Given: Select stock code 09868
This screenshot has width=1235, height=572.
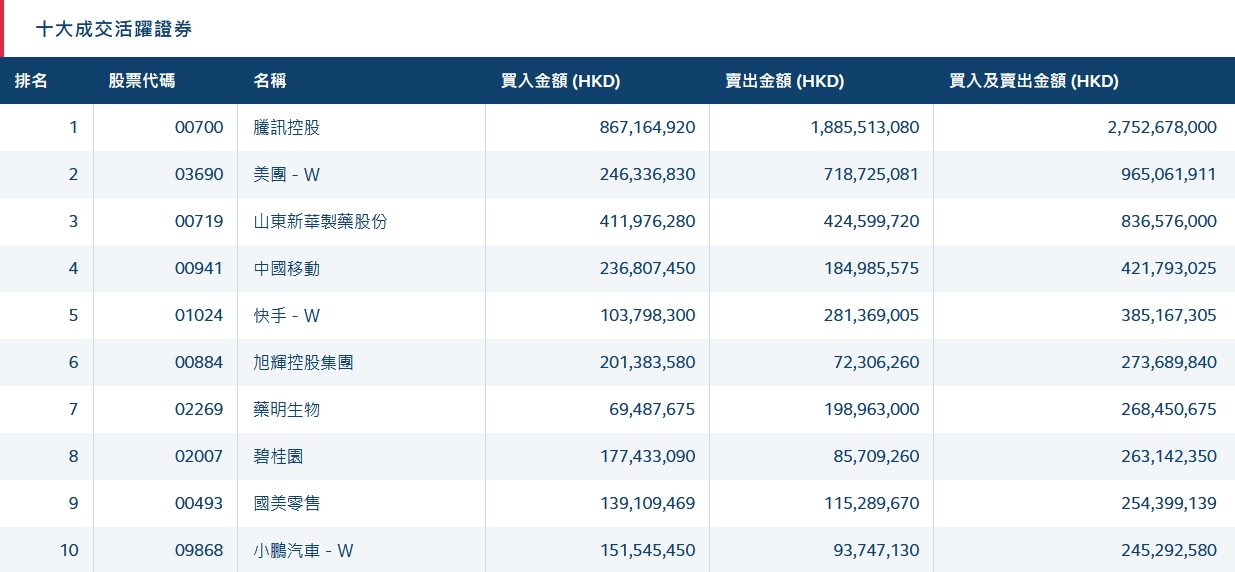Looking at the screenshot, I should coord(199,550).
